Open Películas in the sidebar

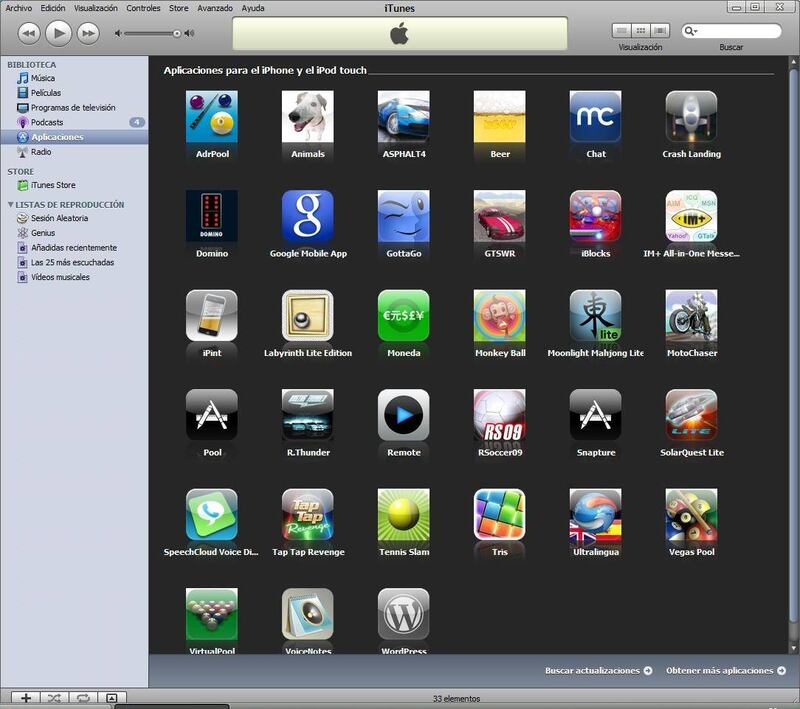tap(46, 93)
